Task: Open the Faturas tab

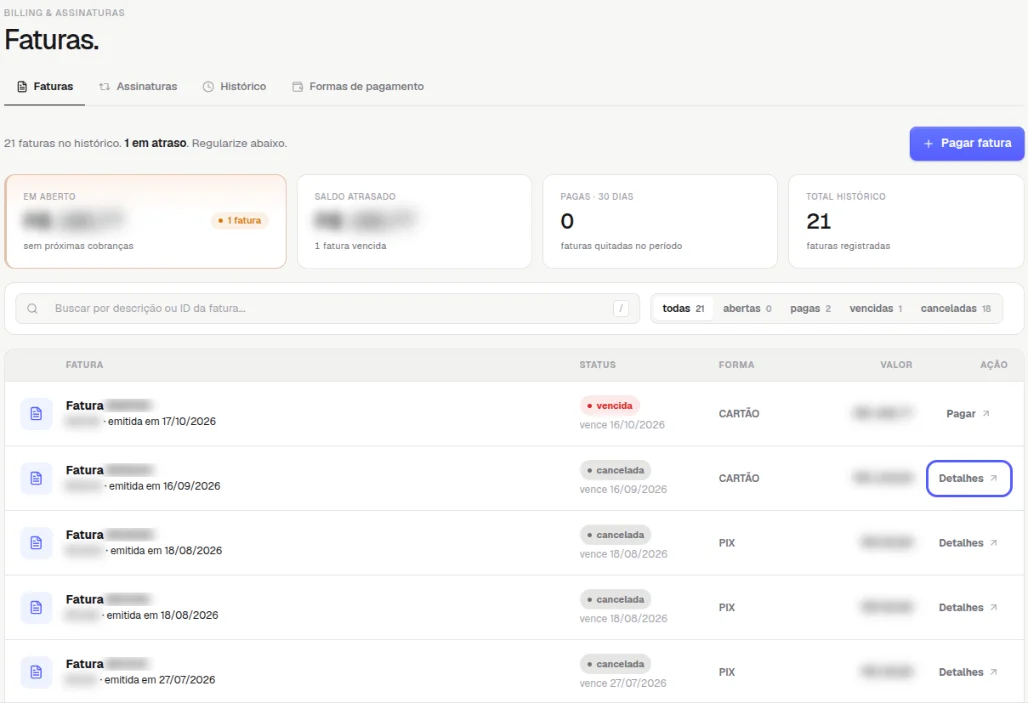Action: point(45,87)
